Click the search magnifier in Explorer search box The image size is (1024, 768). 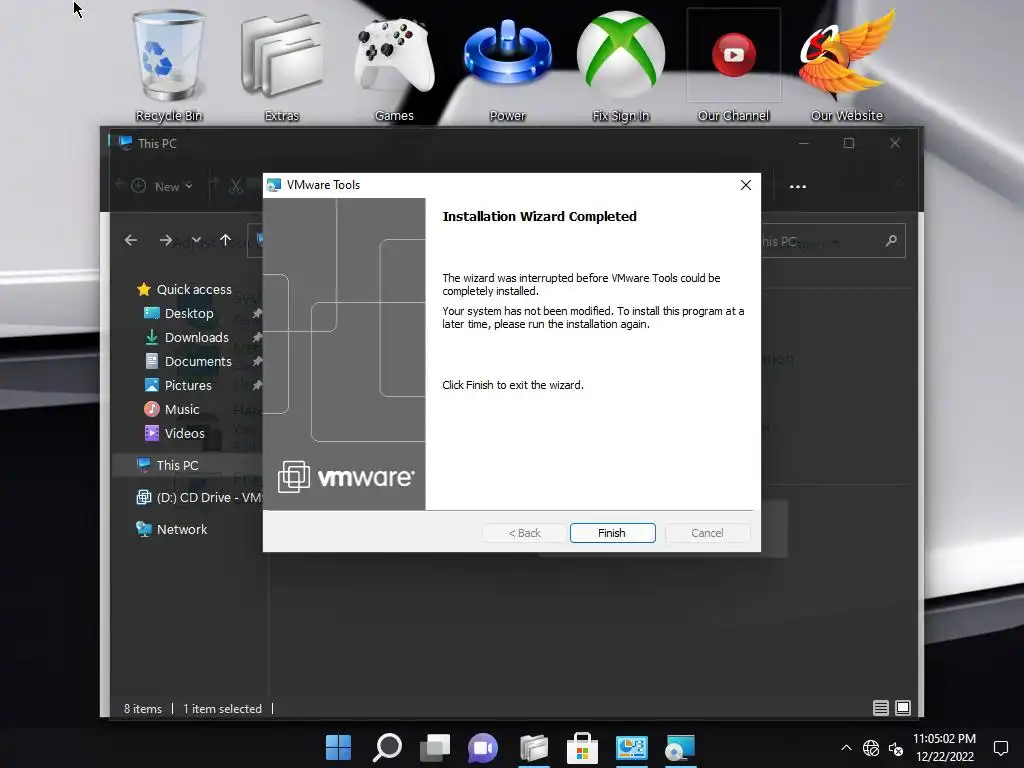[891, 241]
